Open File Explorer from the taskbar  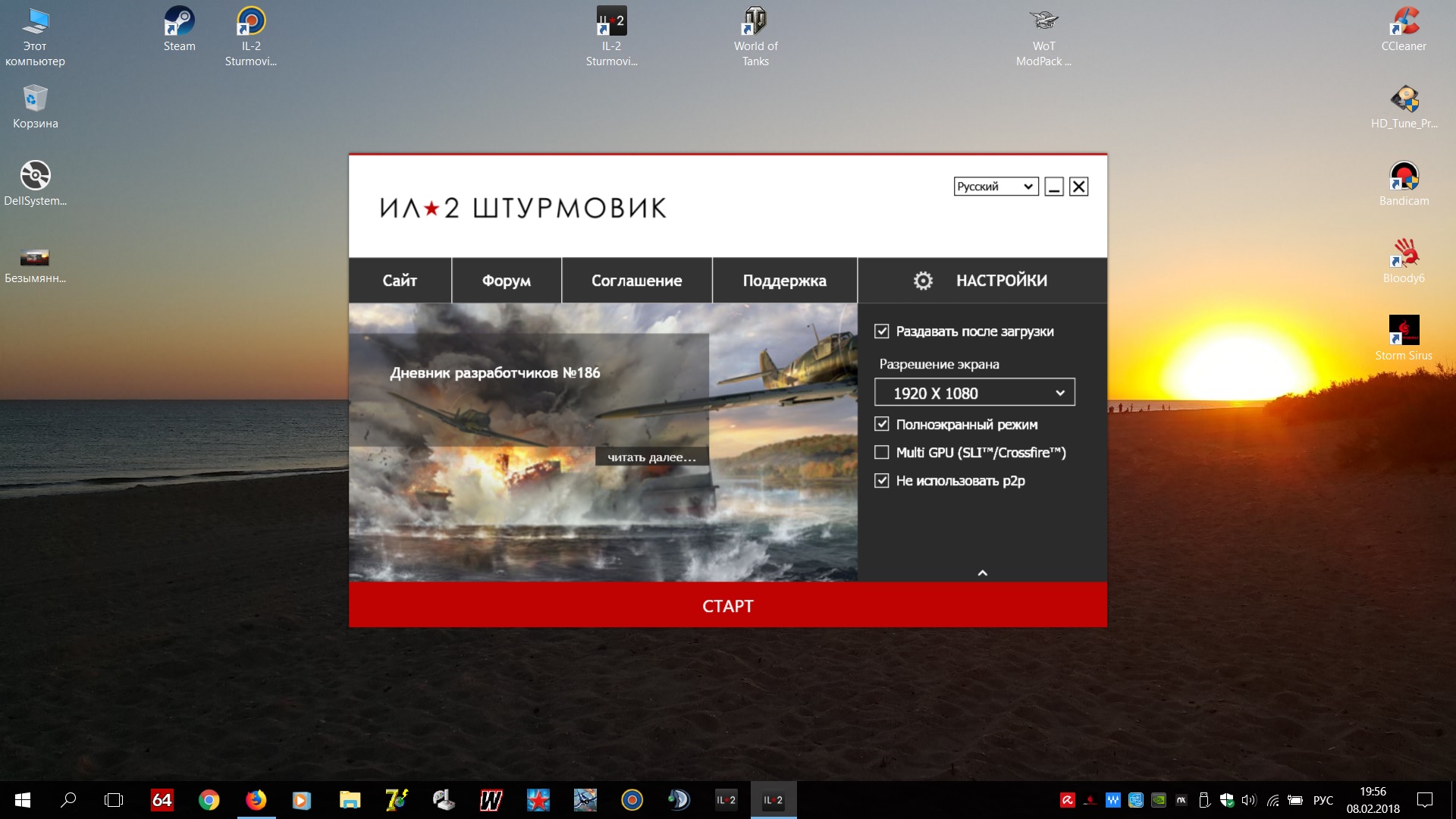[350, 800]
